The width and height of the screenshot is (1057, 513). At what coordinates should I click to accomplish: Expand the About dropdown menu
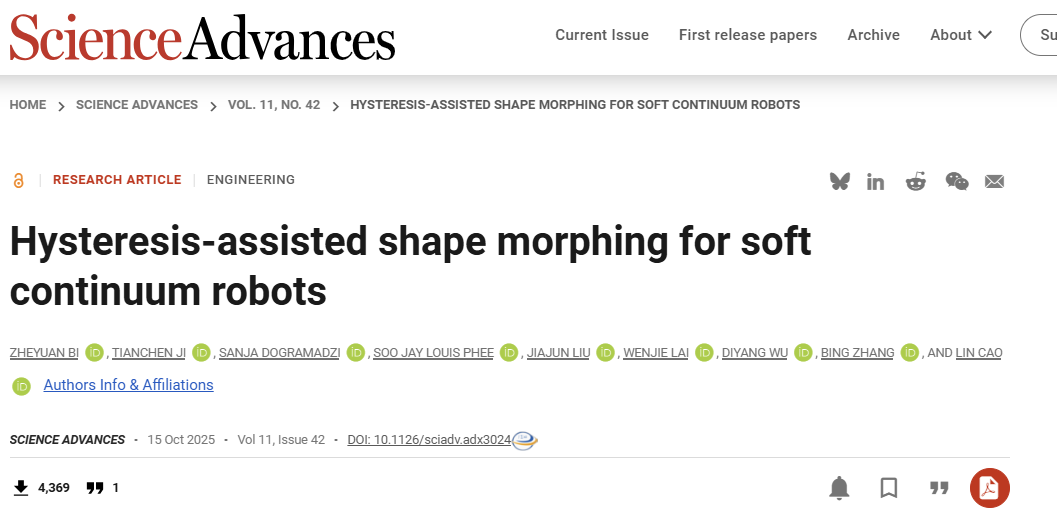(961, 35)
